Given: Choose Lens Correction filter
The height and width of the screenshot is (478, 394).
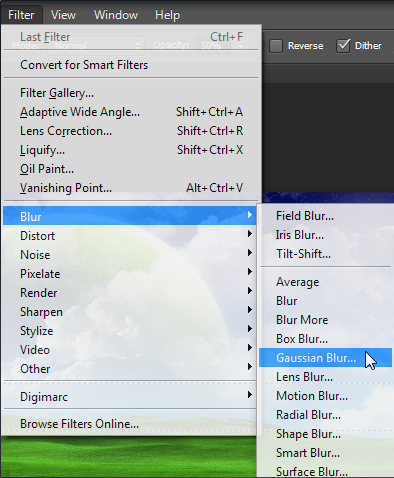Looking at the screenshot, I should point(131,131).
